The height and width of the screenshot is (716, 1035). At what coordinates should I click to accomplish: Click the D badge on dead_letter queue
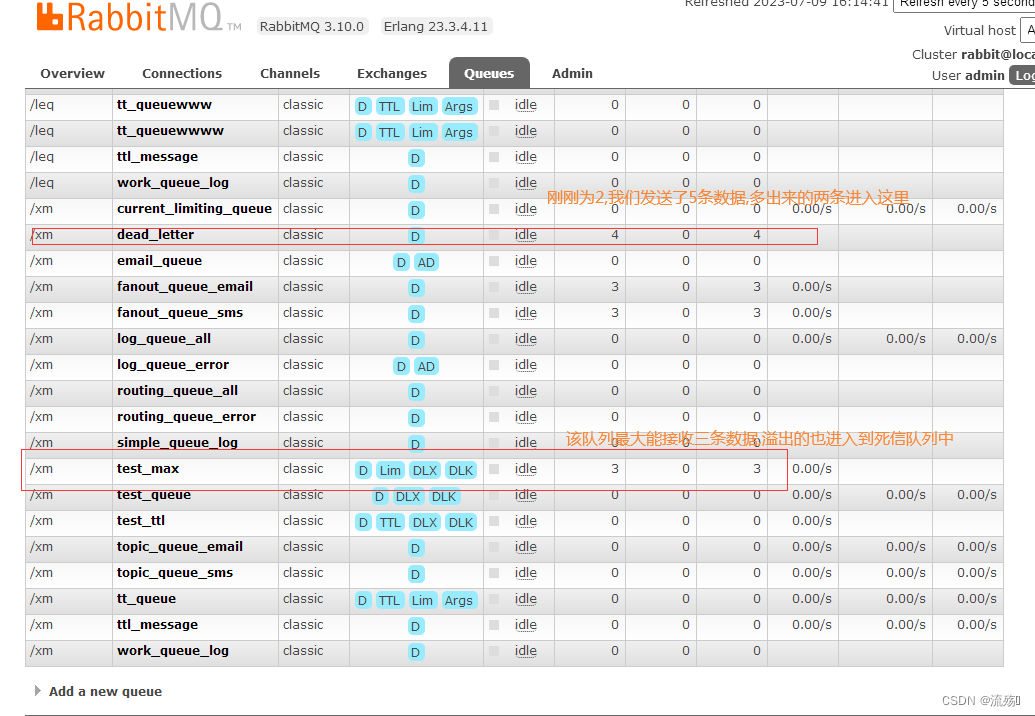click(x=415, y=236)
